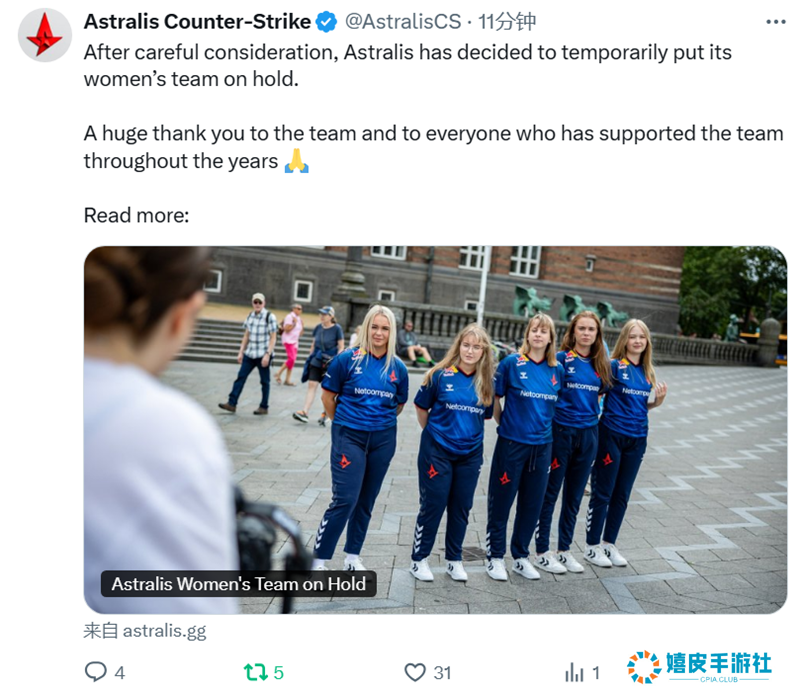The height and width of the screenshot is (692, 800).
Task: Open the Astralis Counter-Strike display name
Action: [197, 21]
